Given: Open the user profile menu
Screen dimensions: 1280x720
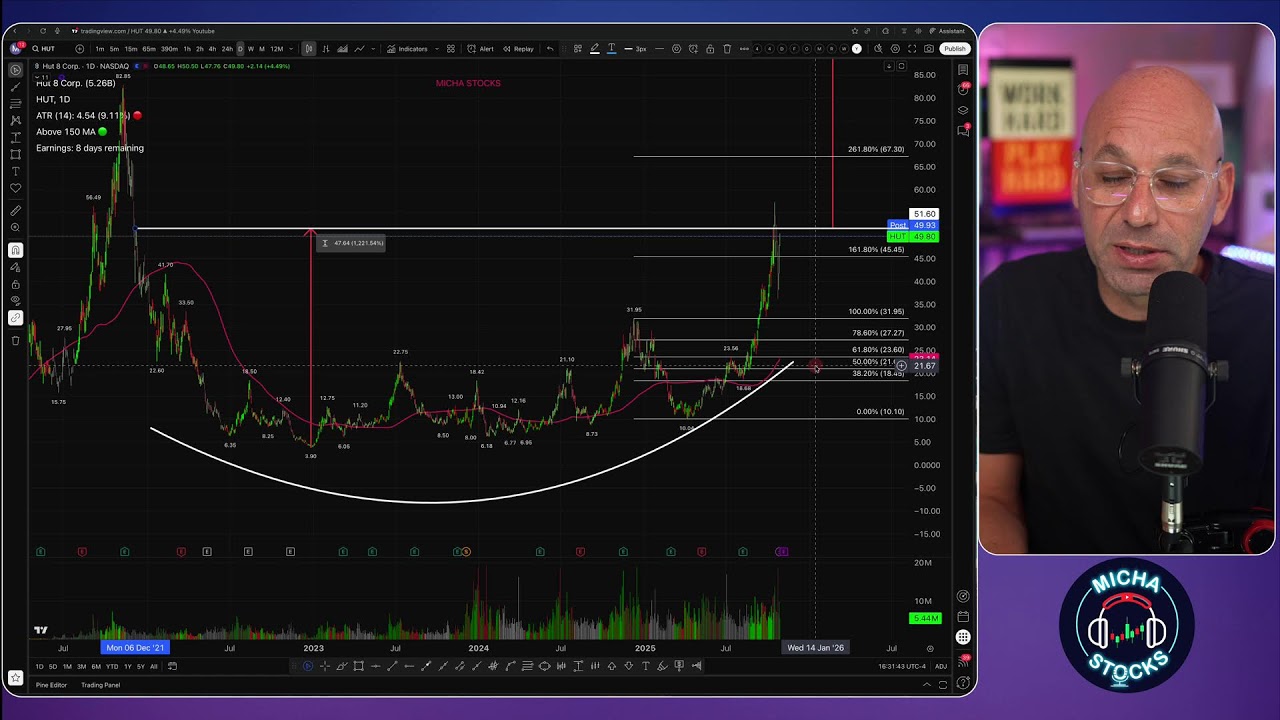Looking at the screenshot, I should pos(16,49).
